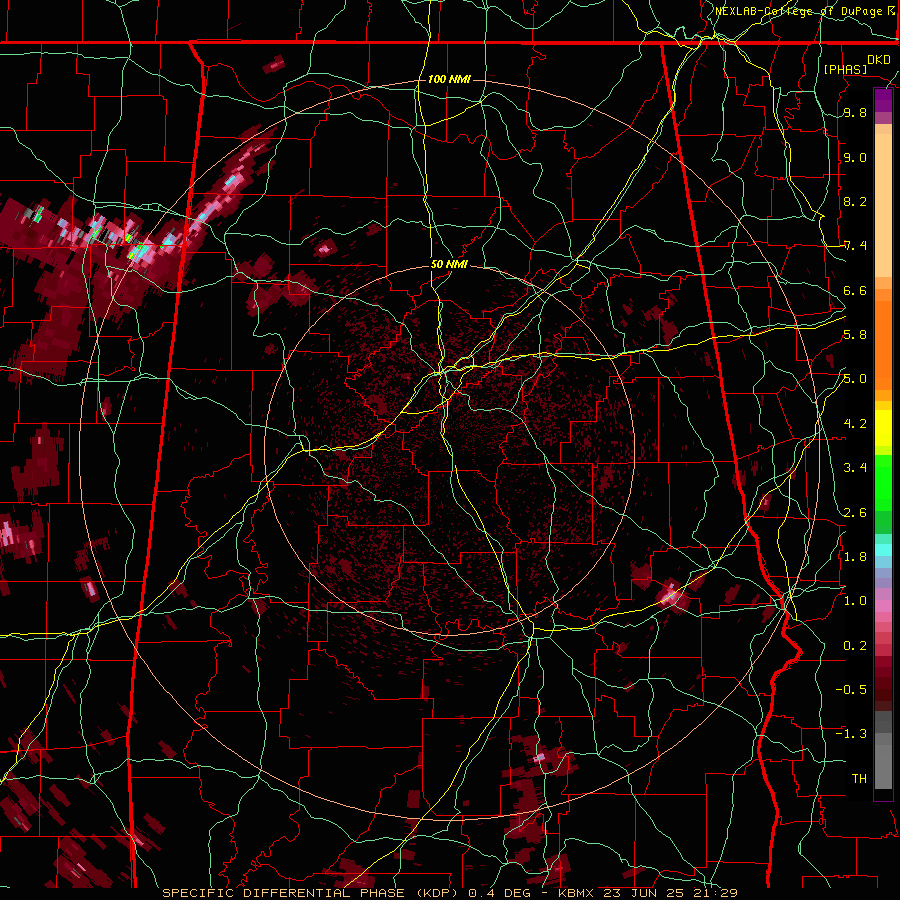Pick the cyan swatch on the color bar

coord(883,550)
